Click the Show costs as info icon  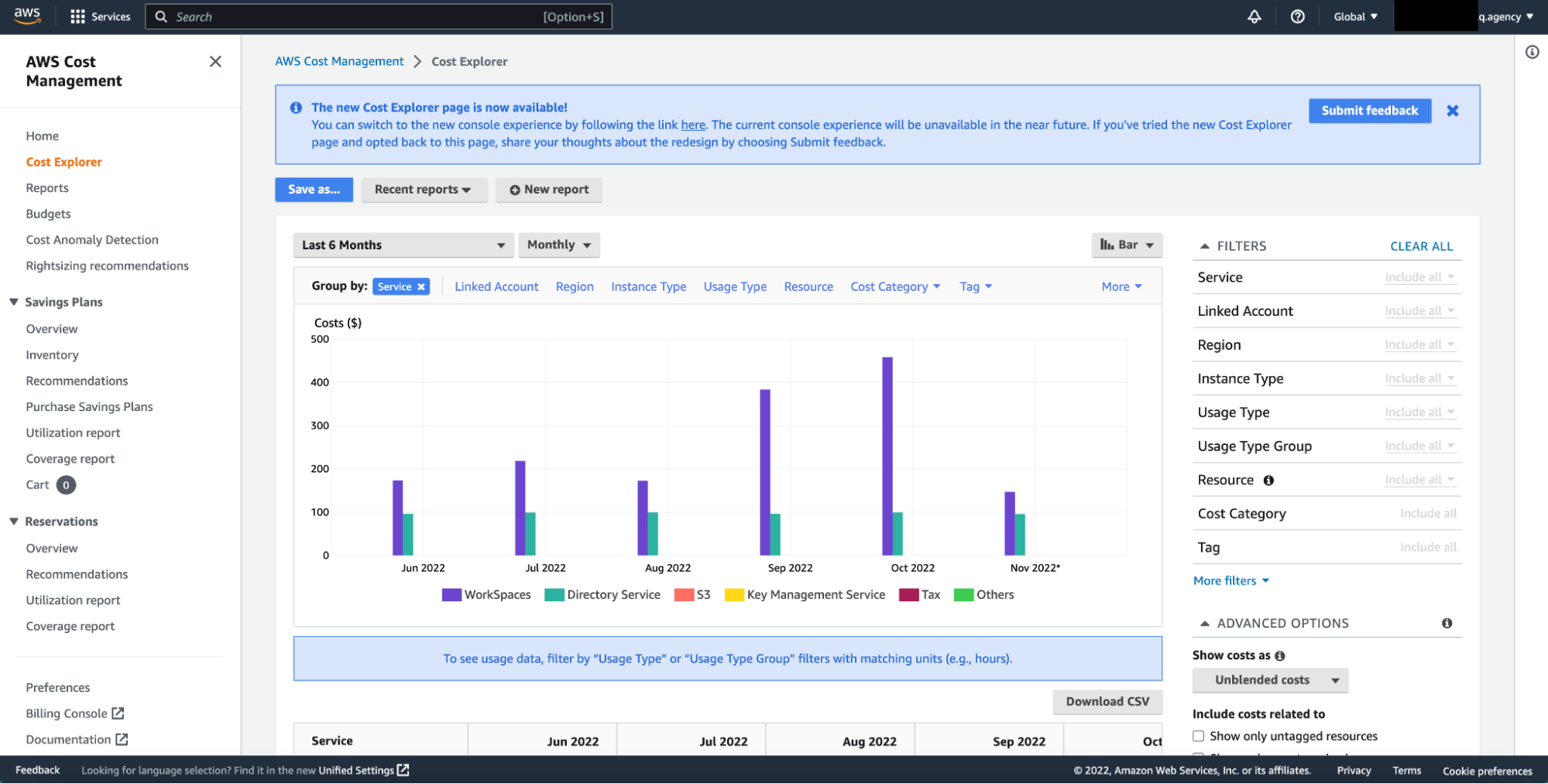click(1280, 656)
